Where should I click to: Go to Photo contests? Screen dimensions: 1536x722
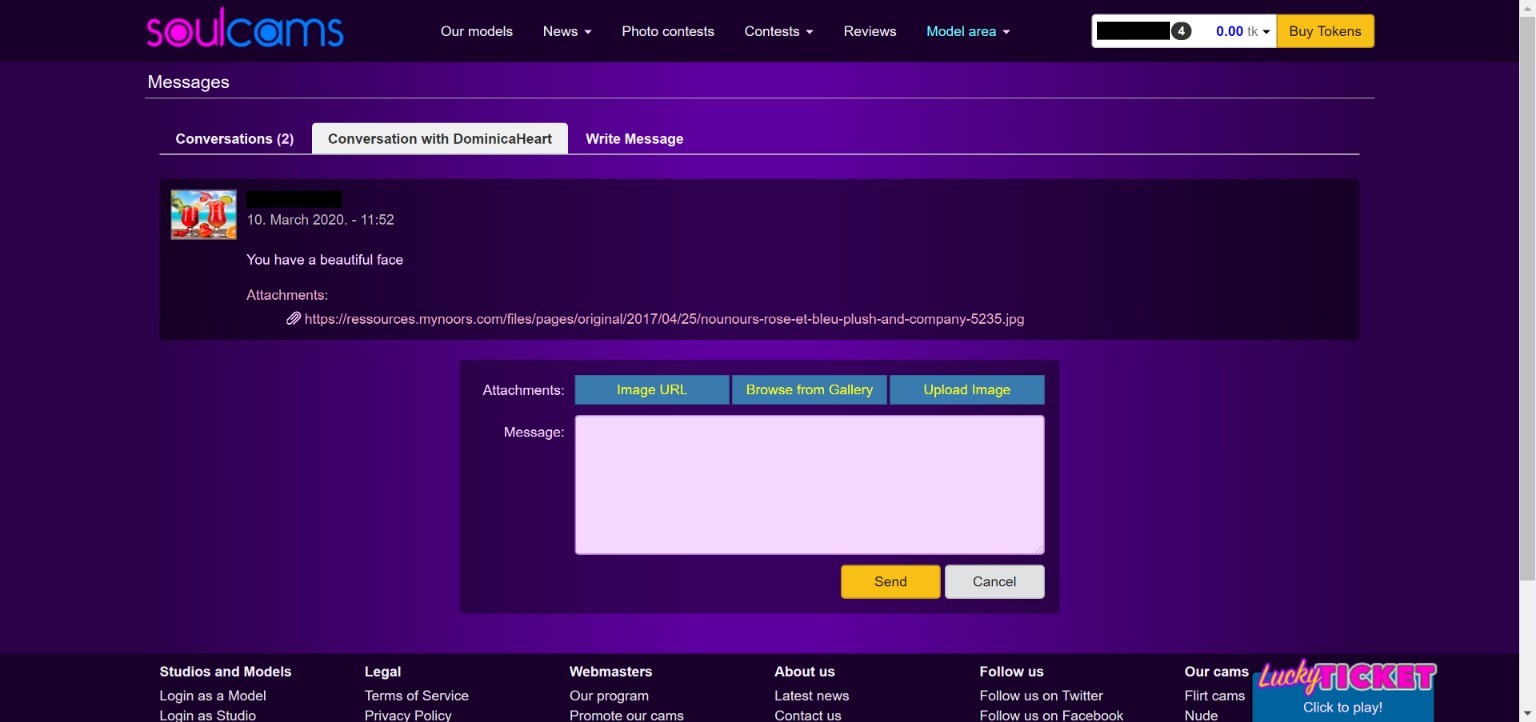(x=668, y=31)
